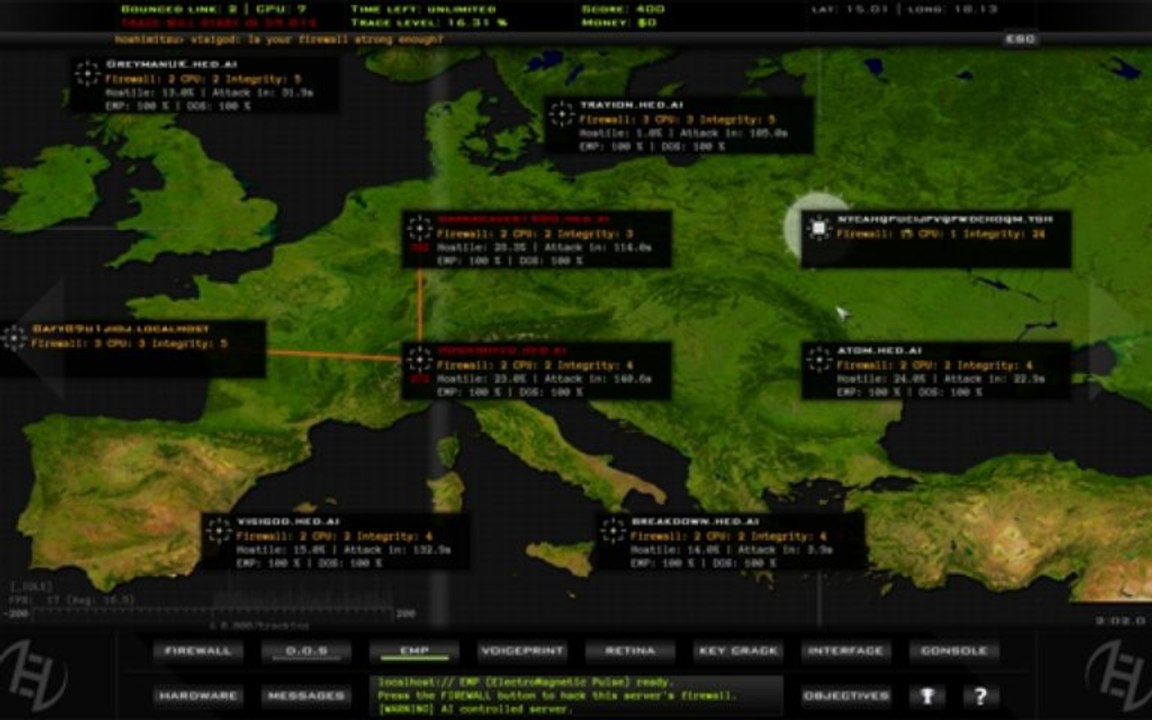The image size is (1152, 720).
Task: Open the INTERFACE panel
Action: click(846, 651)
